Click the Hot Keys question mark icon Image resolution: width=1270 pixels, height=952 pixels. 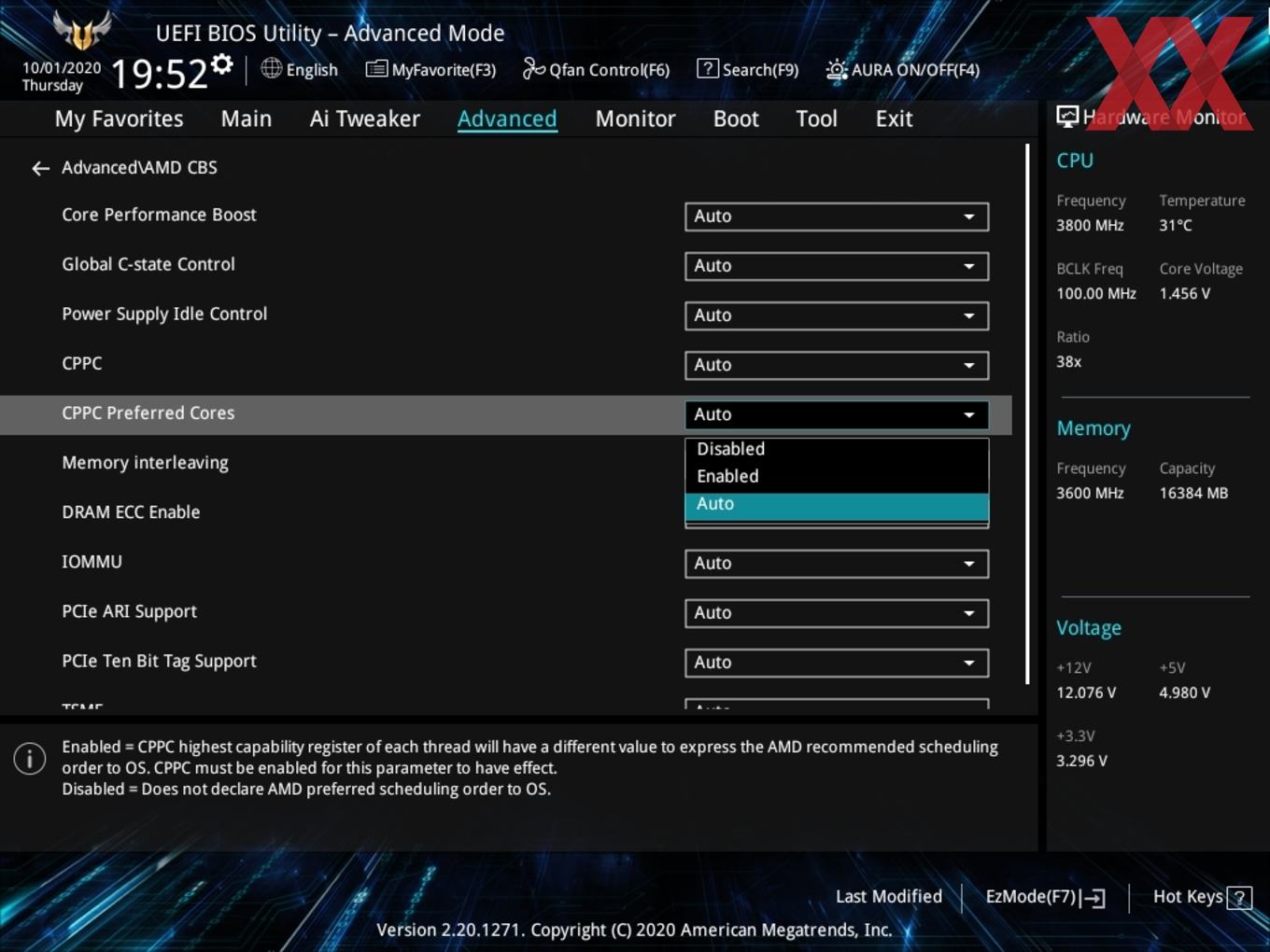coord(1239,898)
